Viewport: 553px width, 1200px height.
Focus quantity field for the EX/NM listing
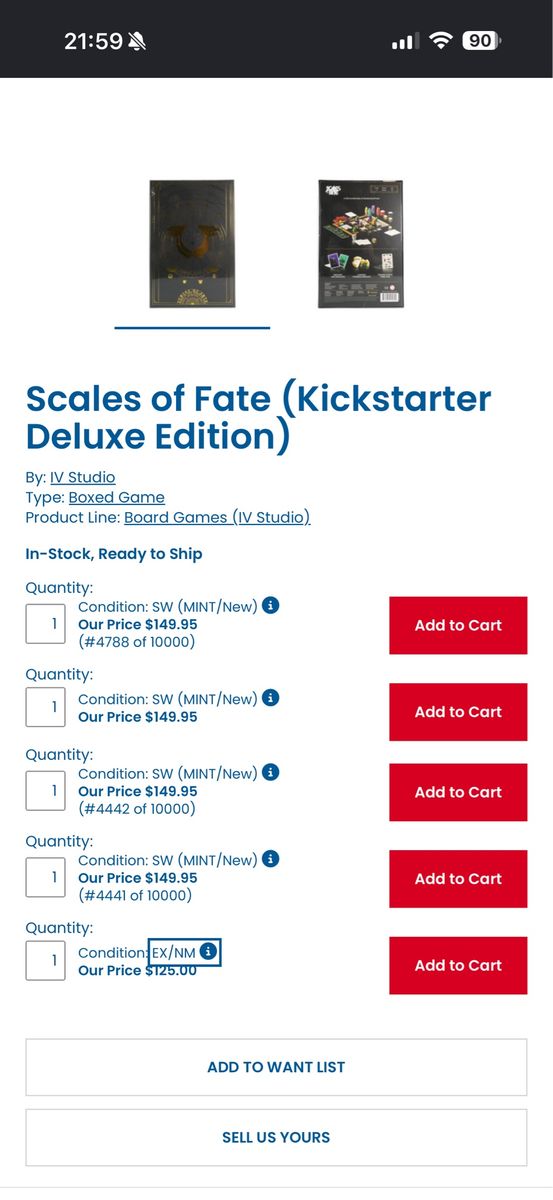point(46,961)
